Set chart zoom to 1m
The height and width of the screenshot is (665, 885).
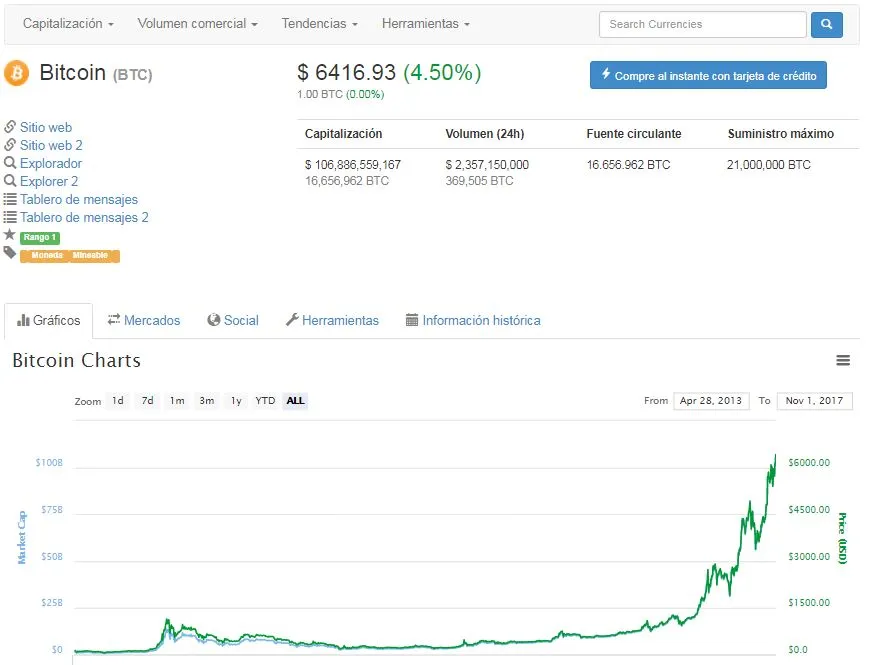pos(177,401)
